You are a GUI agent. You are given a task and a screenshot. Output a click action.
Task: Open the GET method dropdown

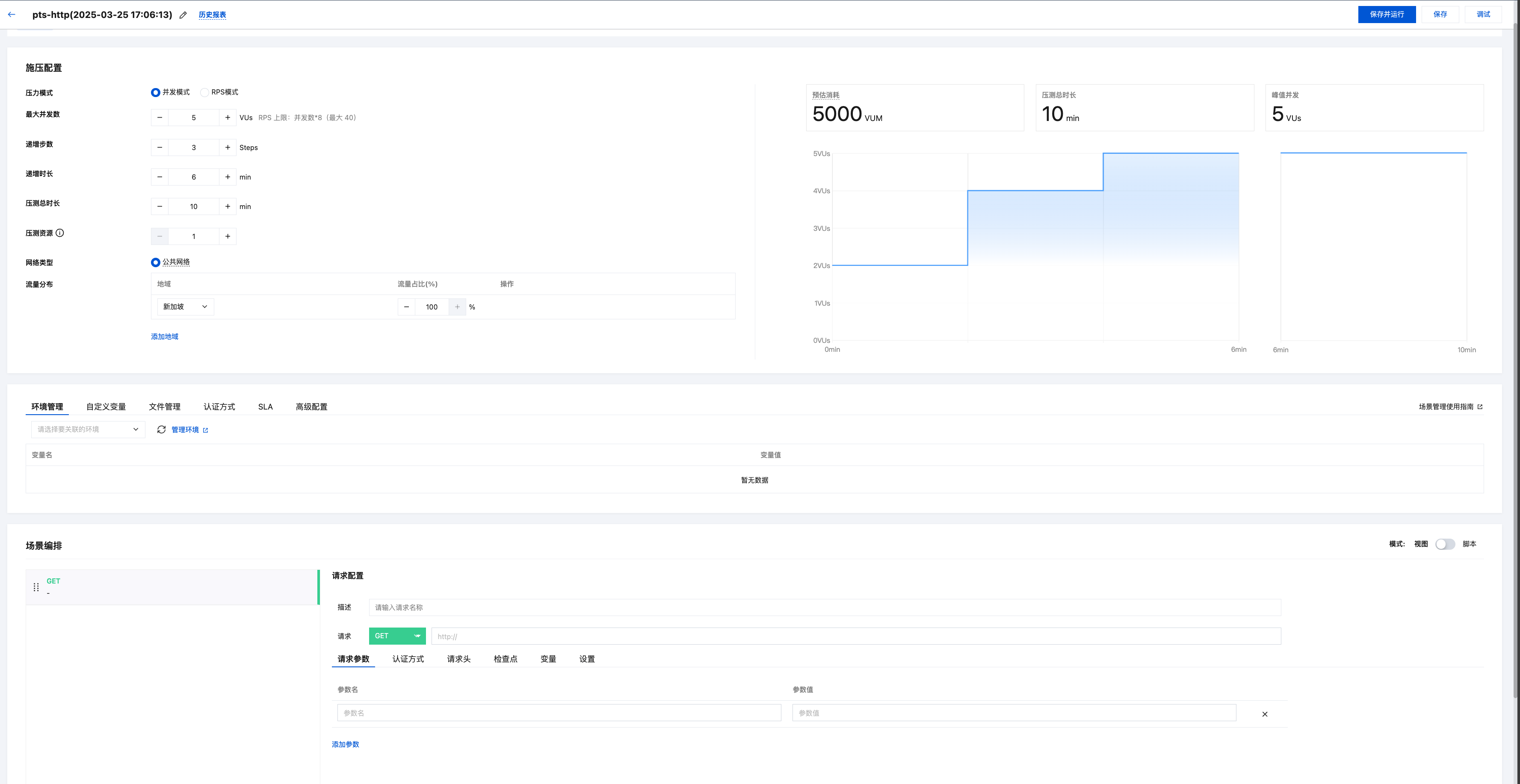click(397, 636)
